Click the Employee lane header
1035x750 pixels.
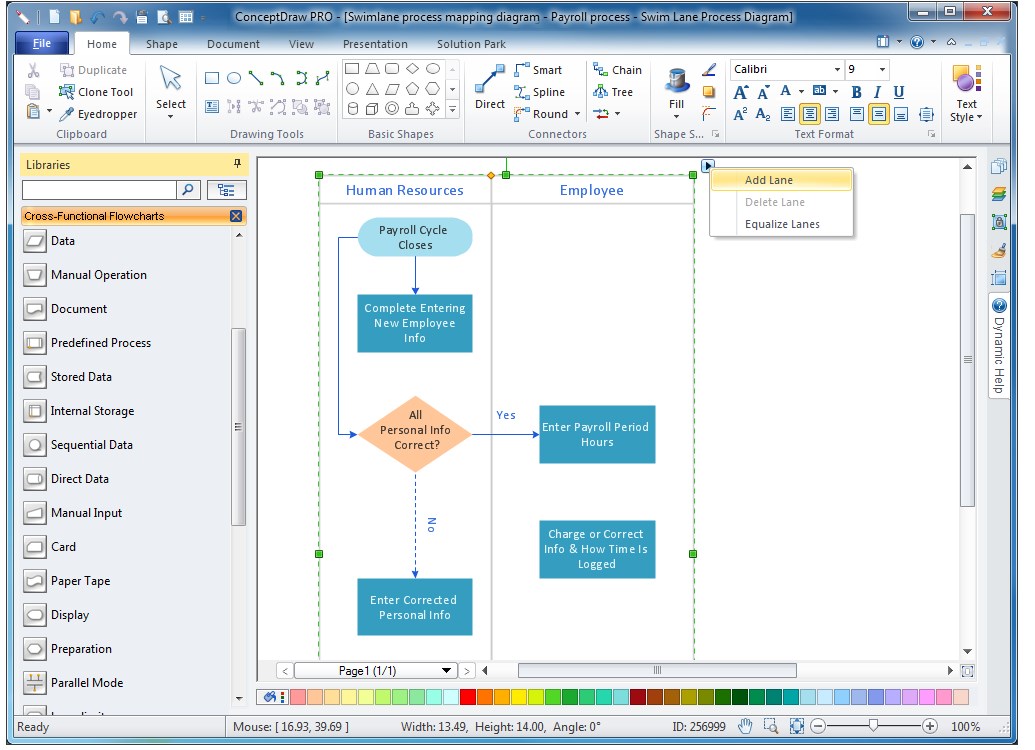[592, 190]
